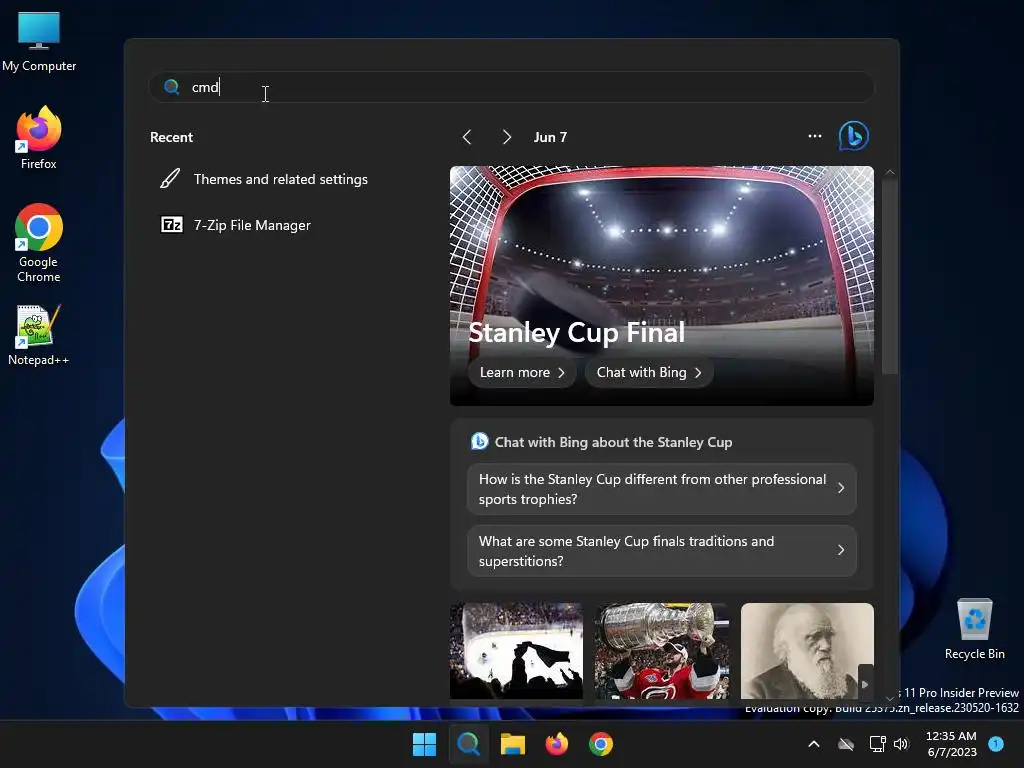Open the network tray icon
Screen dimensions: 1024x768
coord(877,744)
